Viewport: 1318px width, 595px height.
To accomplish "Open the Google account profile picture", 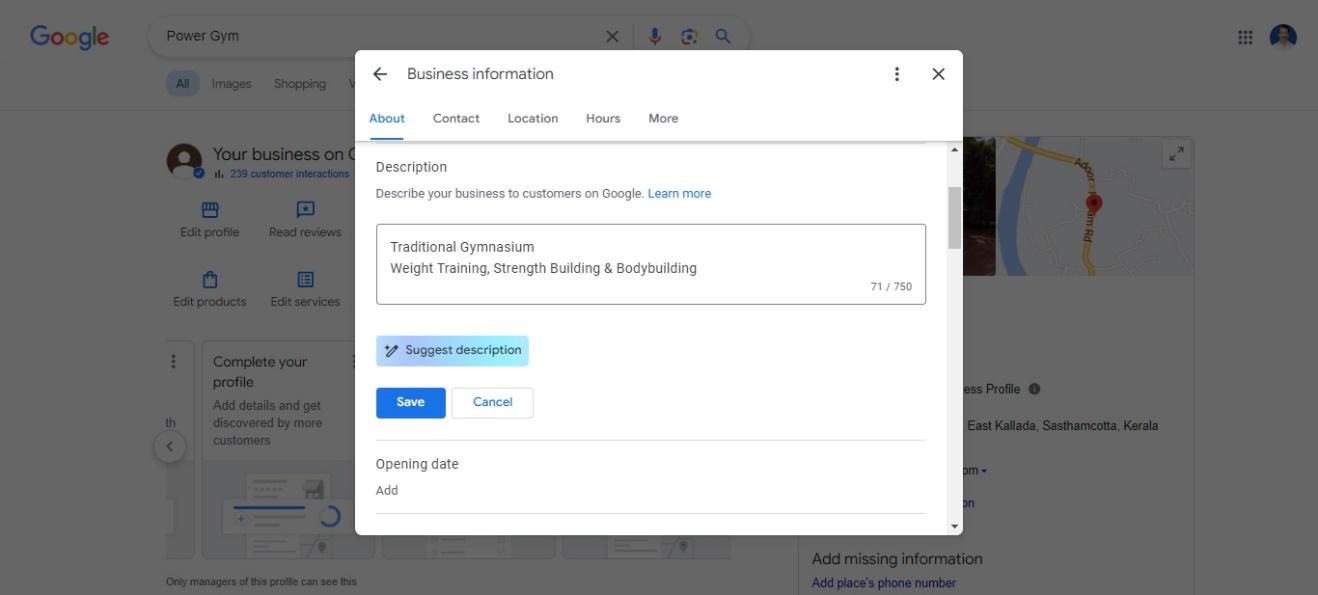I will (1283, 37).
